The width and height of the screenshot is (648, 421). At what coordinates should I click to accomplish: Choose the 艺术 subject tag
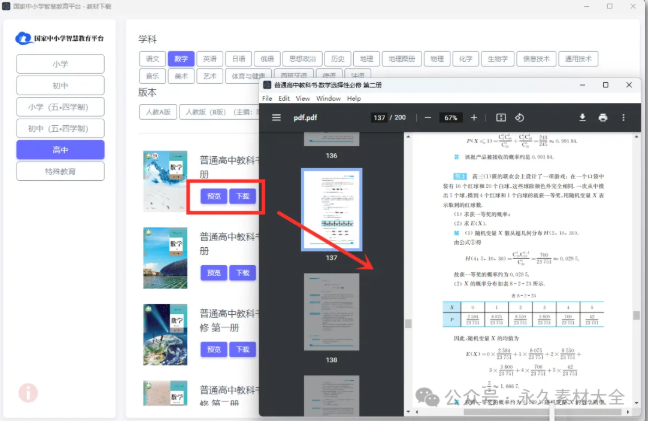coord(210,76)
